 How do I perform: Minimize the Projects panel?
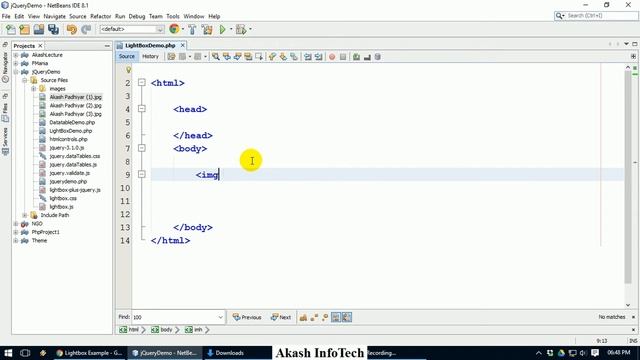[107, 46]
